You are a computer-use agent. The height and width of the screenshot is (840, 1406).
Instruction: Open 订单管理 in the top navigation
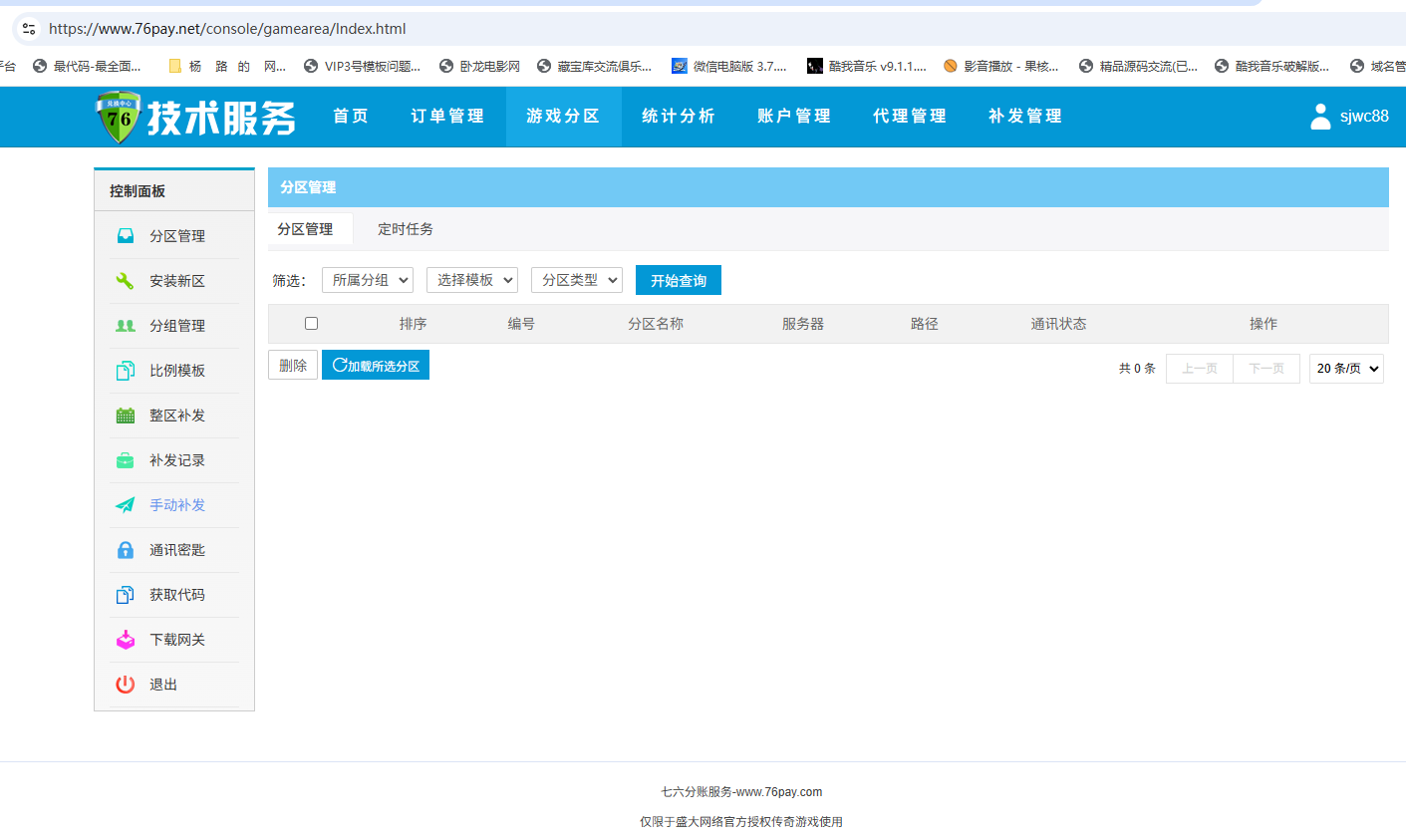[447, 117]
